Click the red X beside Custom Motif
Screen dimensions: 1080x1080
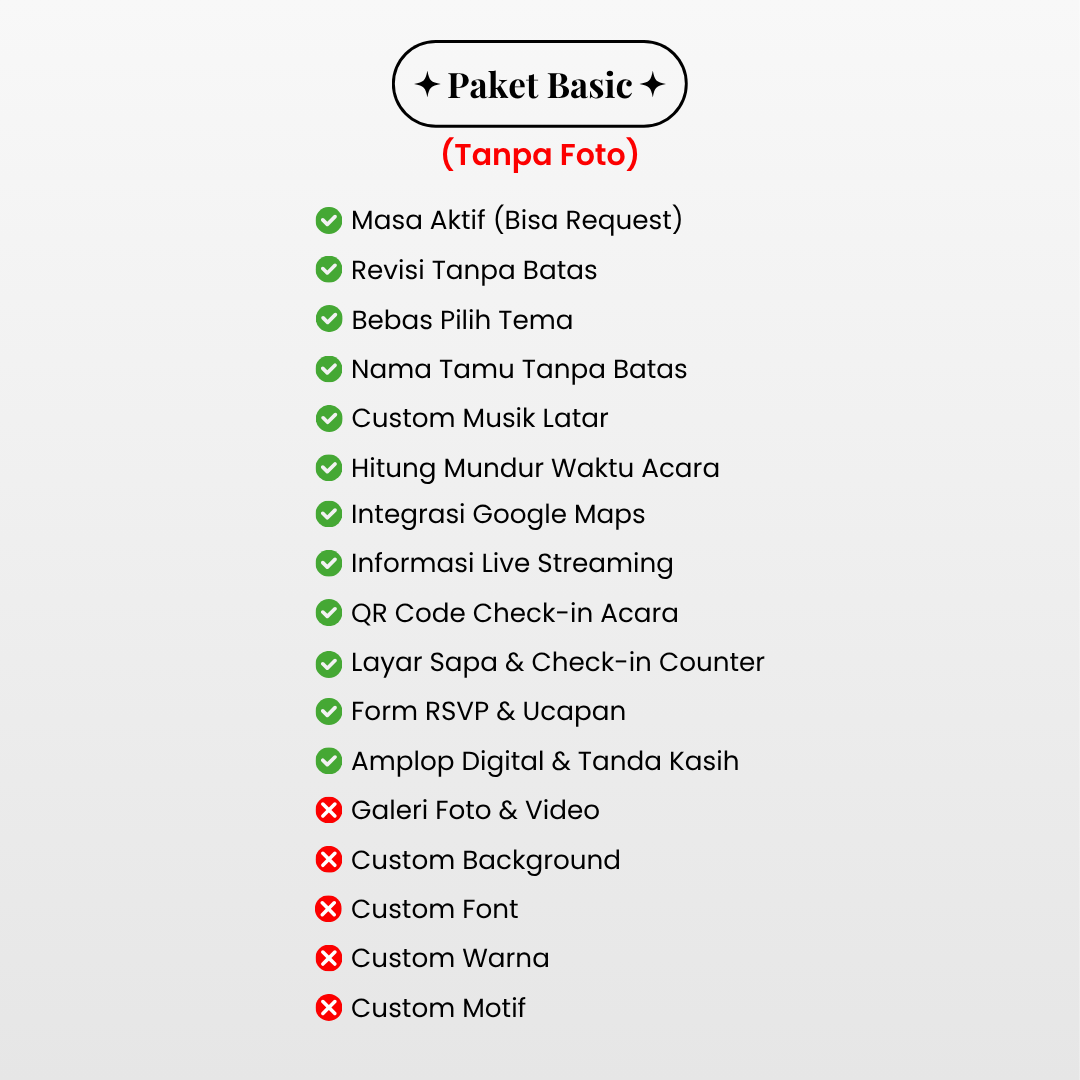[x=329, y=1008]
